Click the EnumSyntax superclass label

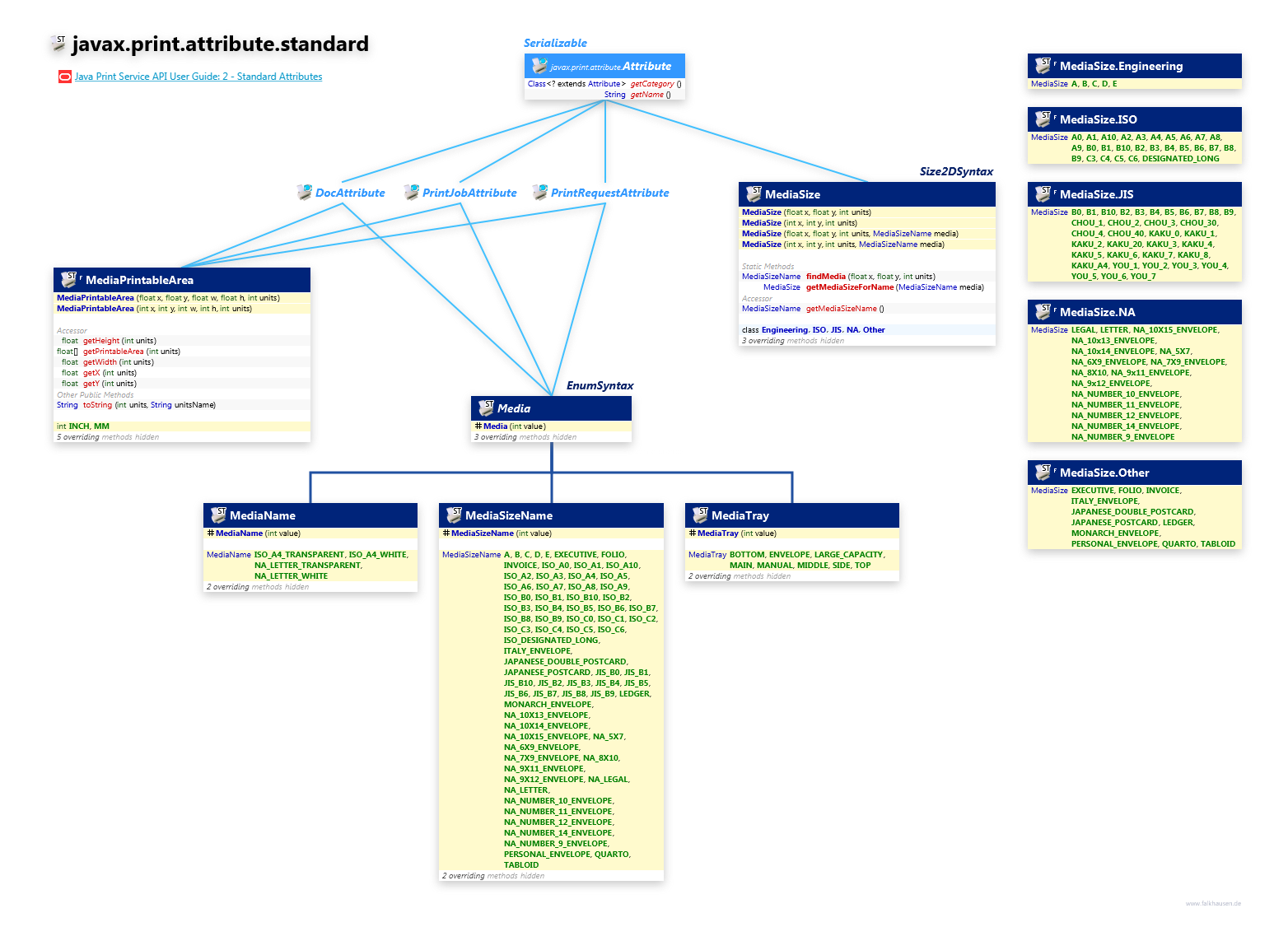[599, 385]
